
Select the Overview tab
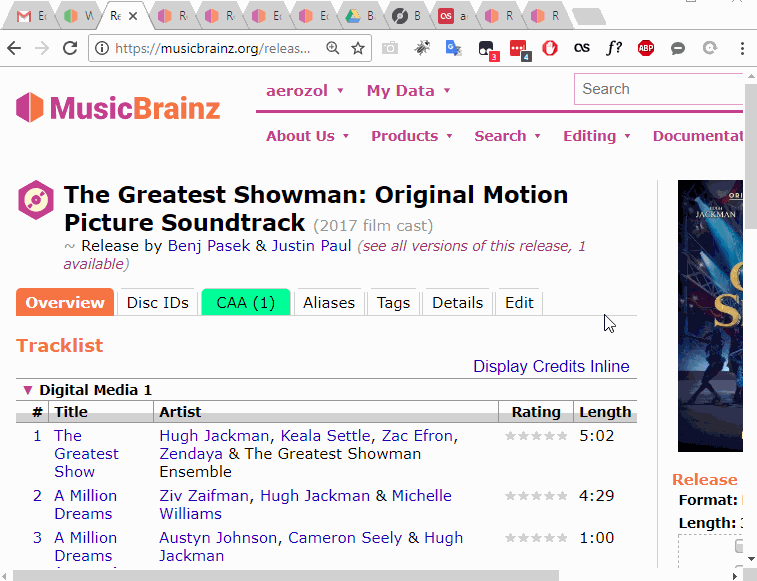65,302
